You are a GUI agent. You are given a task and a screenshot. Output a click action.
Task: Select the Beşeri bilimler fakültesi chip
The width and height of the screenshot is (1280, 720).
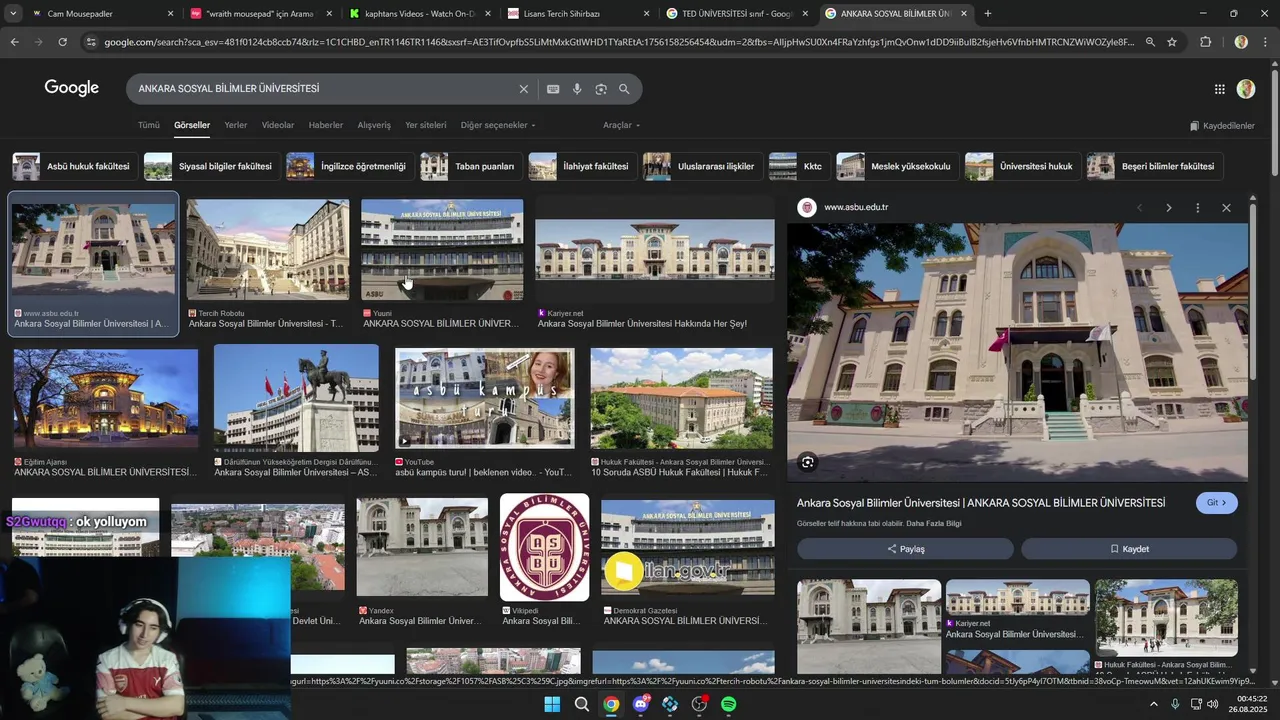(x=1154, y=166)
